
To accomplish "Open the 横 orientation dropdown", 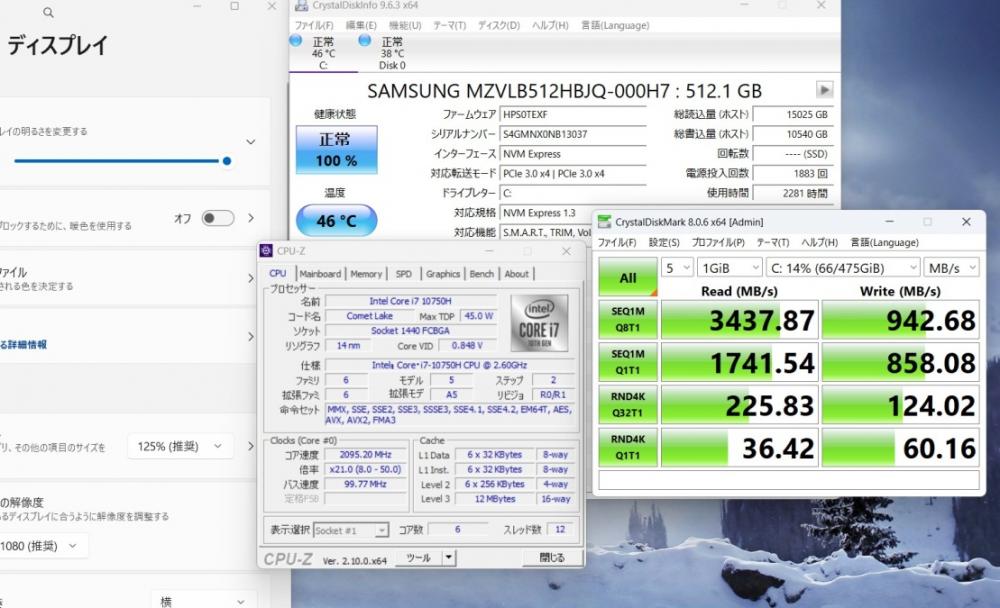I will tap(204, 601).
